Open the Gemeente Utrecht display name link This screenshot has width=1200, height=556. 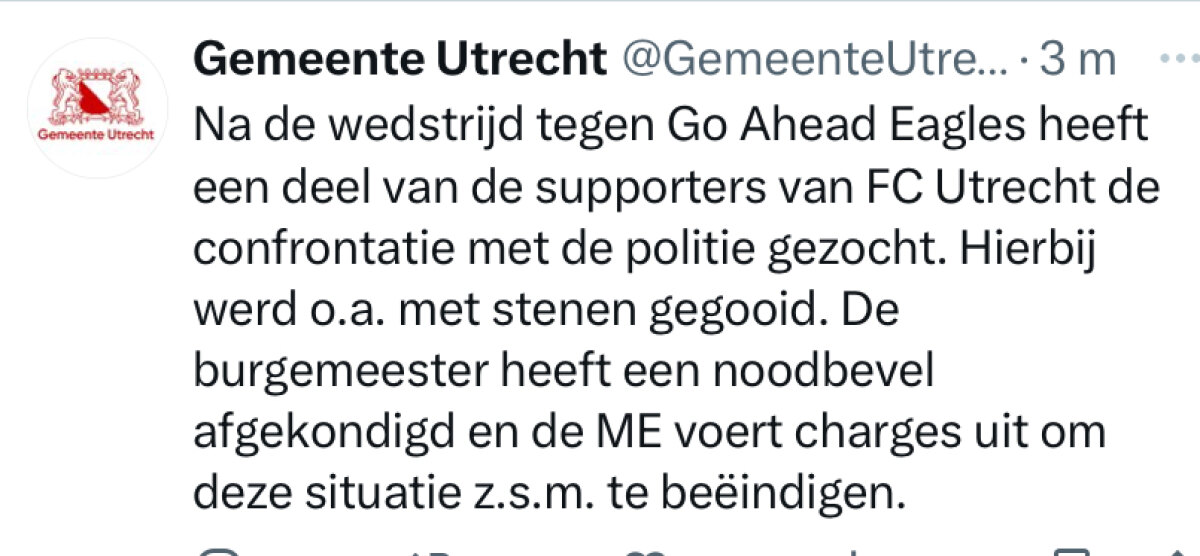pyautogui.click(x=399, y=60)
